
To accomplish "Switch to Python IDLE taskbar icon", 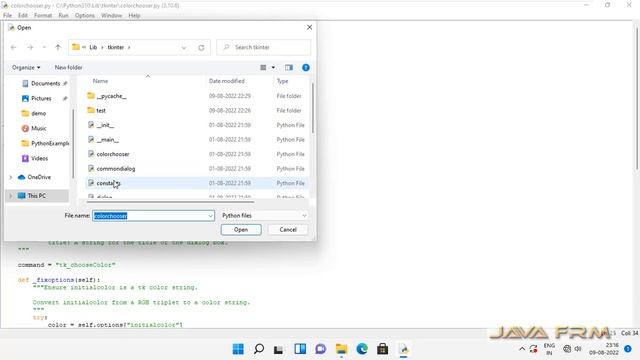I will 403,349.
